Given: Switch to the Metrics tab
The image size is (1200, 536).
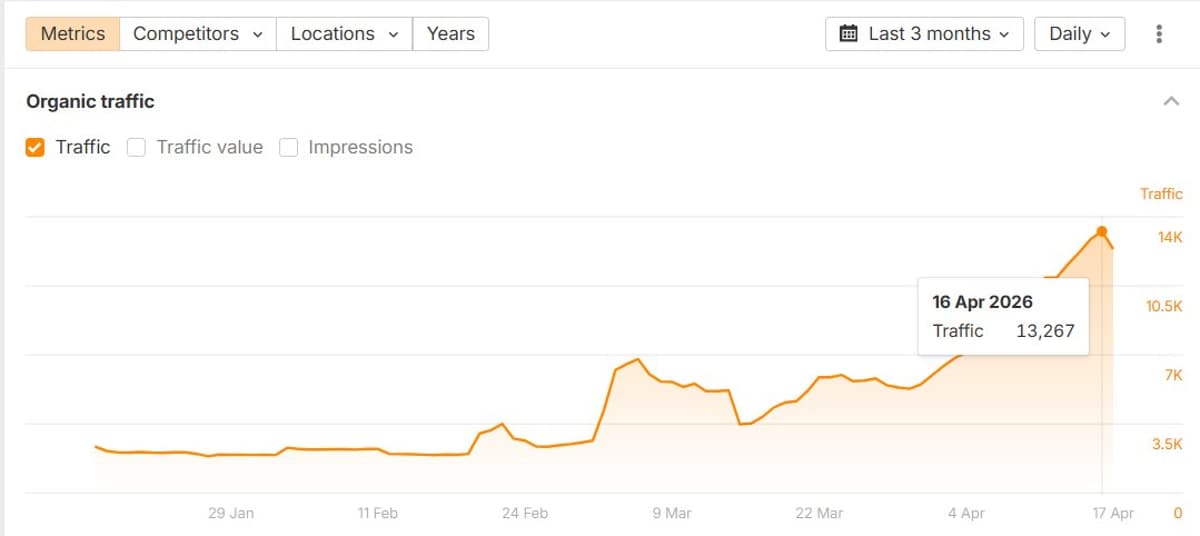Looking at the screenshot, I should coord(73,34).
